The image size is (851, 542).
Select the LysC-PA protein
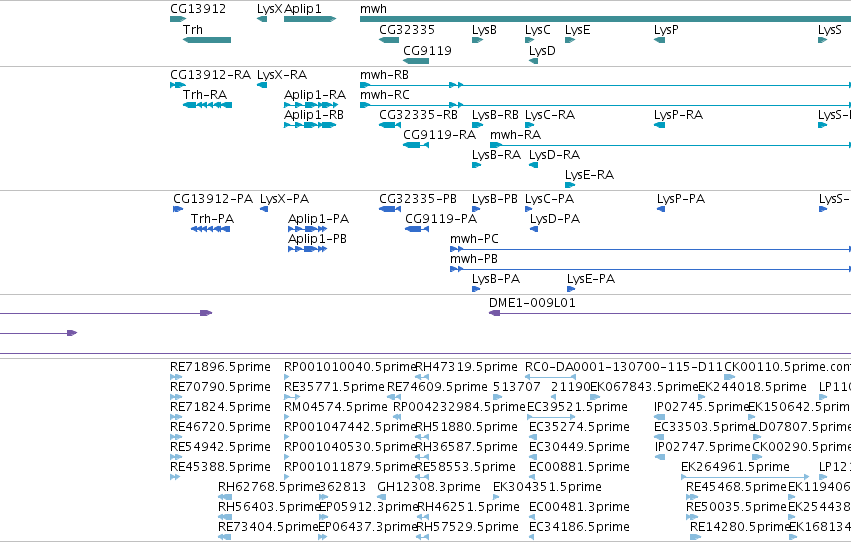pyautogui.click(x=529, y=209)
